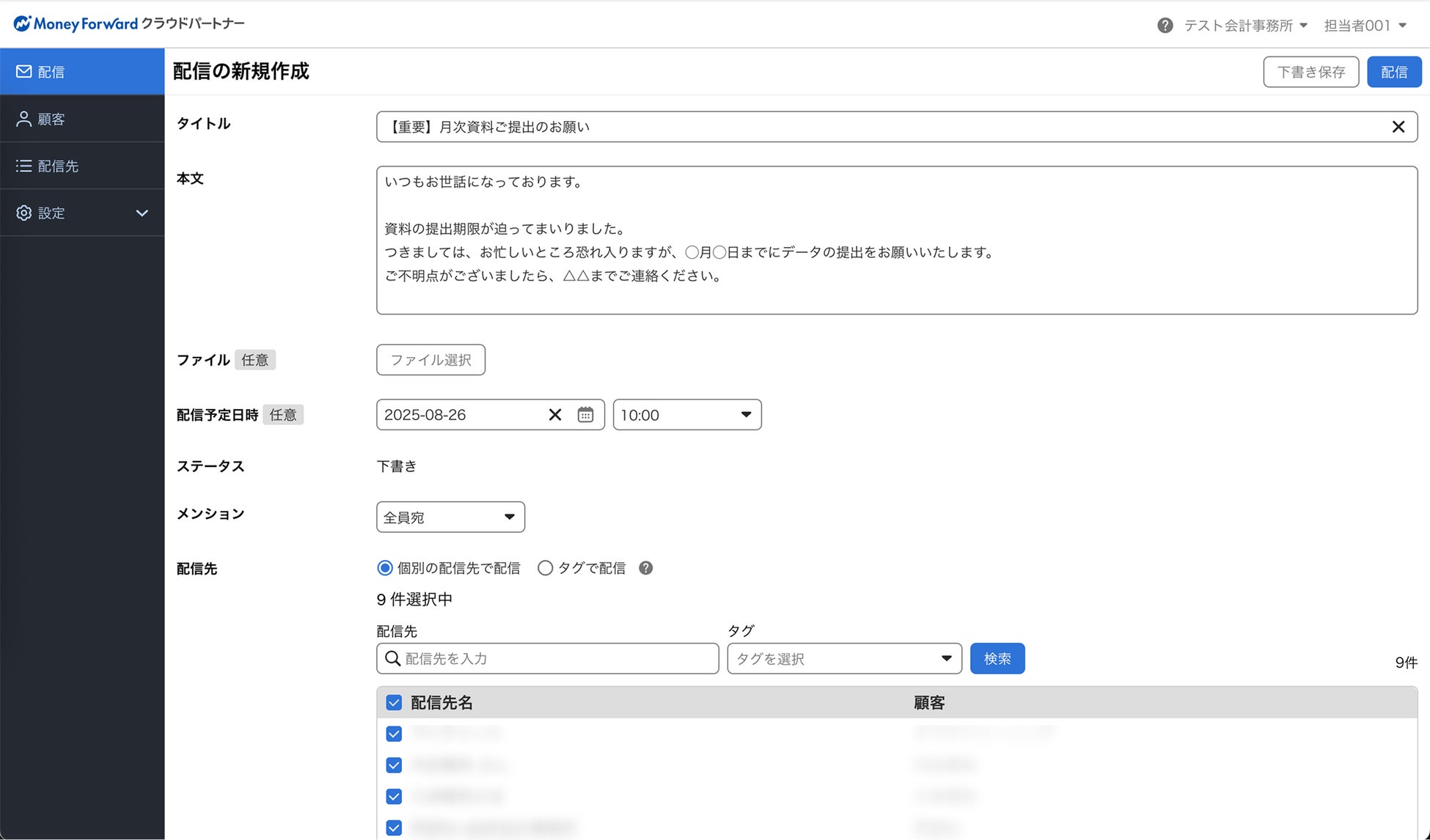
Task: Click the Money Forward logo
Action: pyautogui.click(x=77, y=23)
